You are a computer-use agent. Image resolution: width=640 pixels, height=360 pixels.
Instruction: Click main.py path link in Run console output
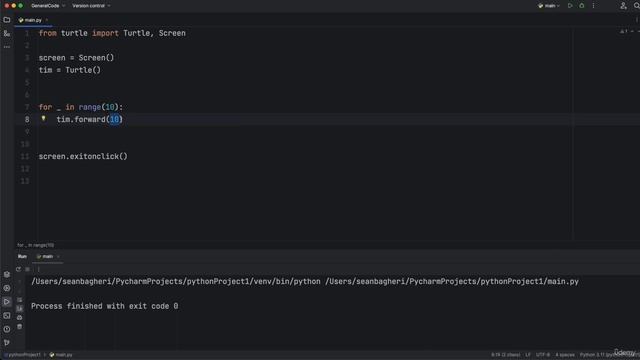click(452, 281)
